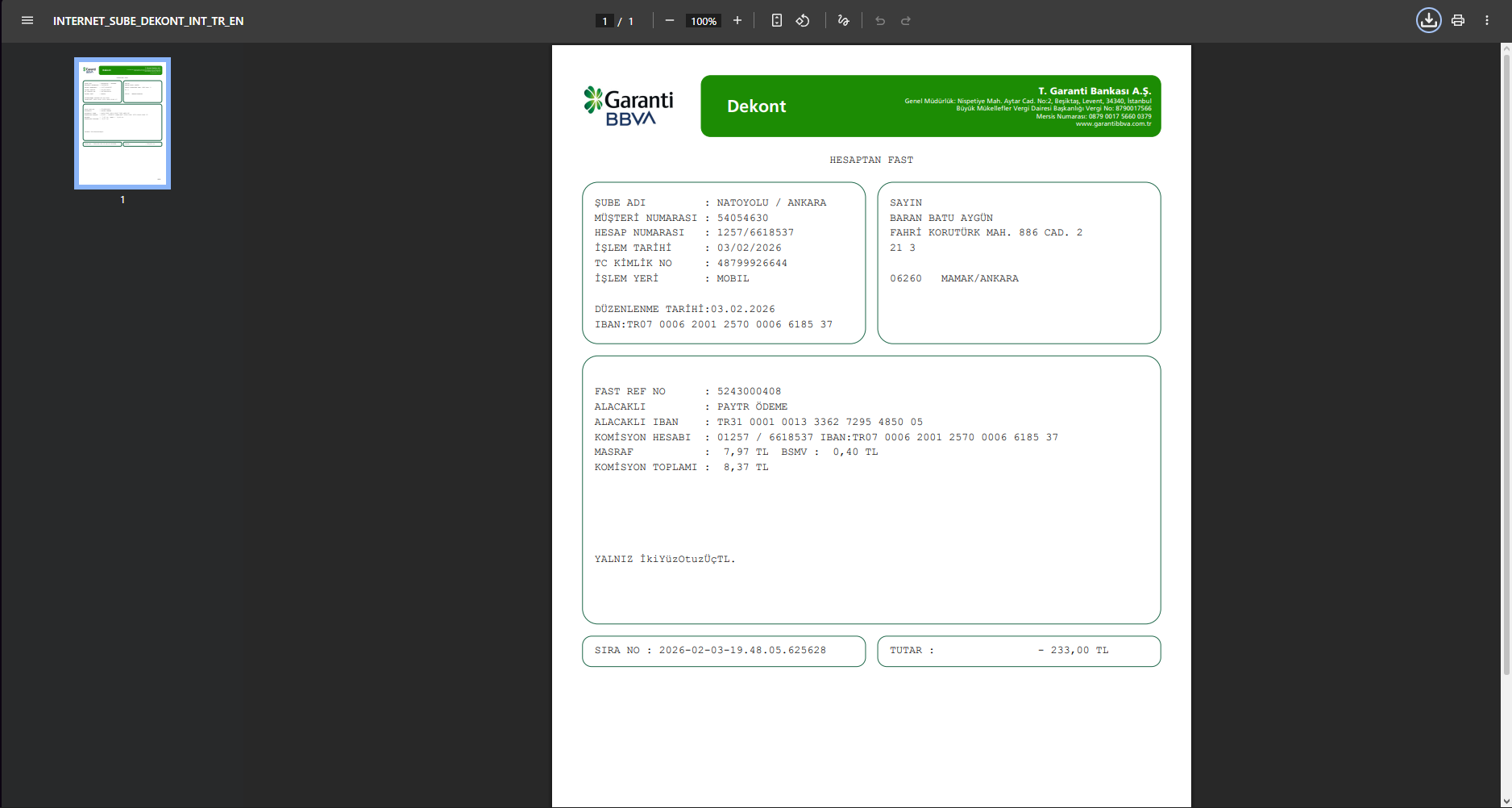Click the name BARAN BATU AYGÜN

click(941, 218)
